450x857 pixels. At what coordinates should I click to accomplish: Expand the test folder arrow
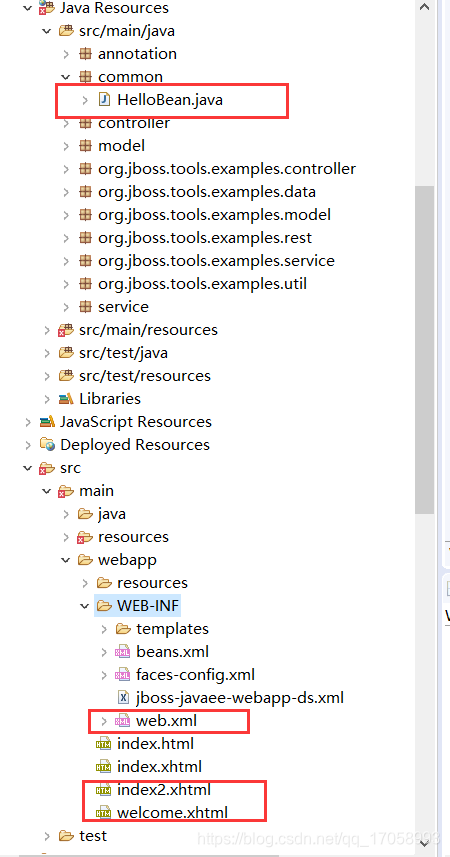[x=47, y=836]
